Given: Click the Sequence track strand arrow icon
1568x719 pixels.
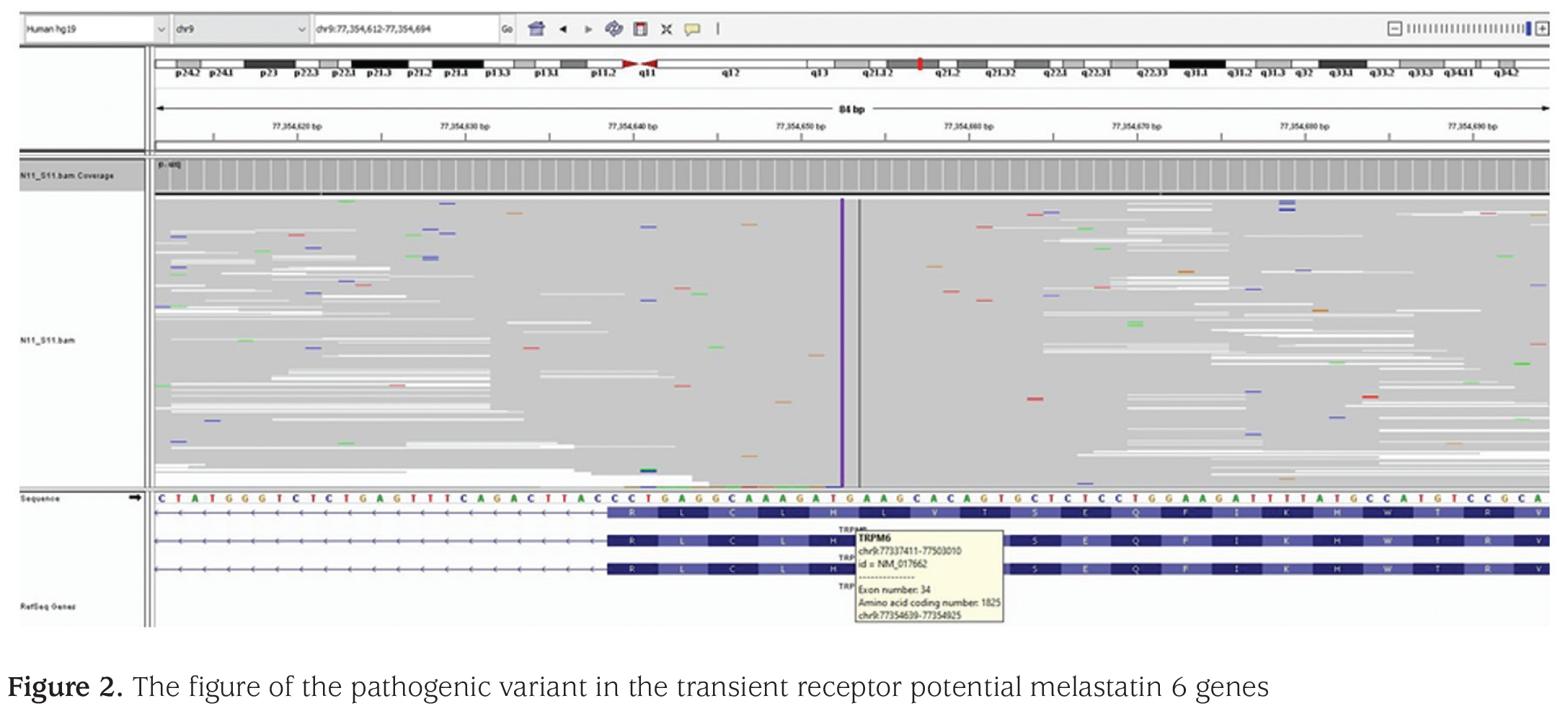Looking at the screenshot, I should pos(135,498).
